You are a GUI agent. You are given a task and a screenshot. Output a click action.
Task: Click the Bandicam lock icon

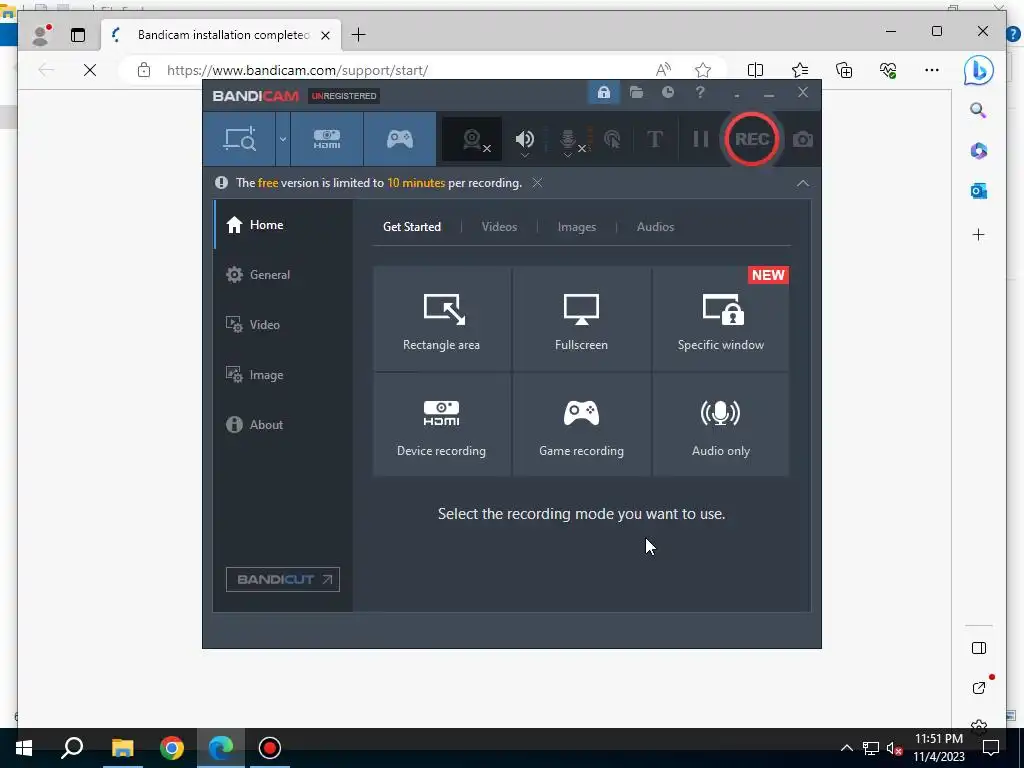pos(603,93)
